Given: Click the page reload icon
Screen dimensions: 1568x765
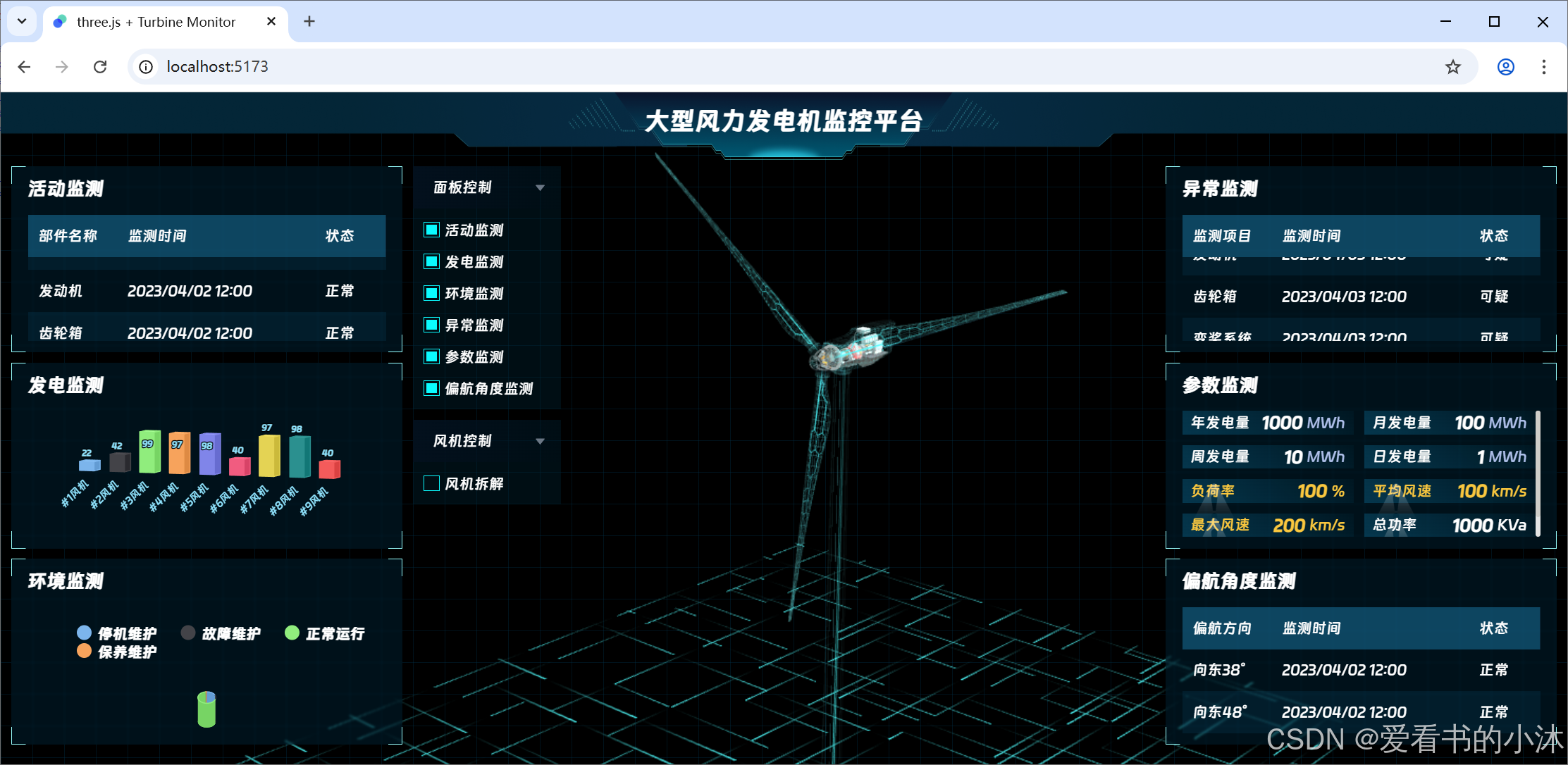Looking at the screenshot, I should point(100,67).
